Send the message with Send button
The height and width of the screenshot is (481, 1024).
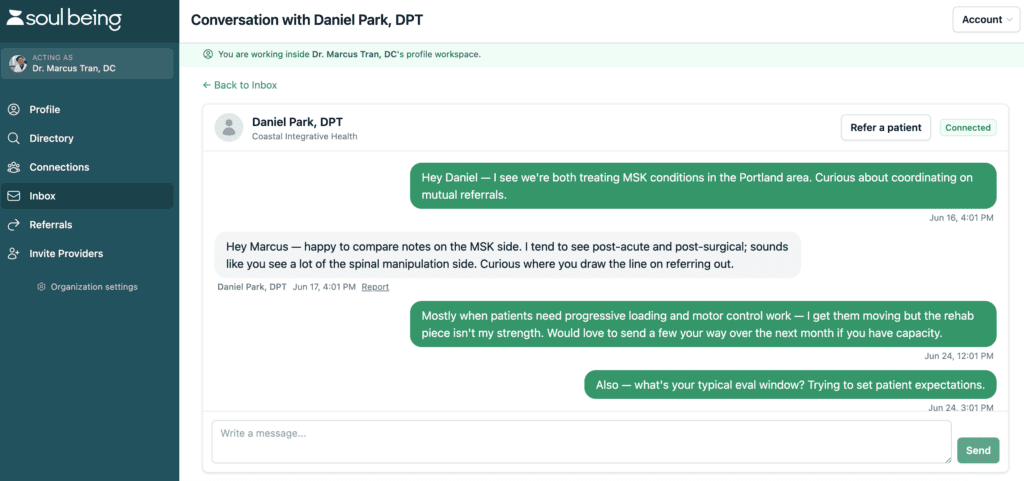(978, 450)
